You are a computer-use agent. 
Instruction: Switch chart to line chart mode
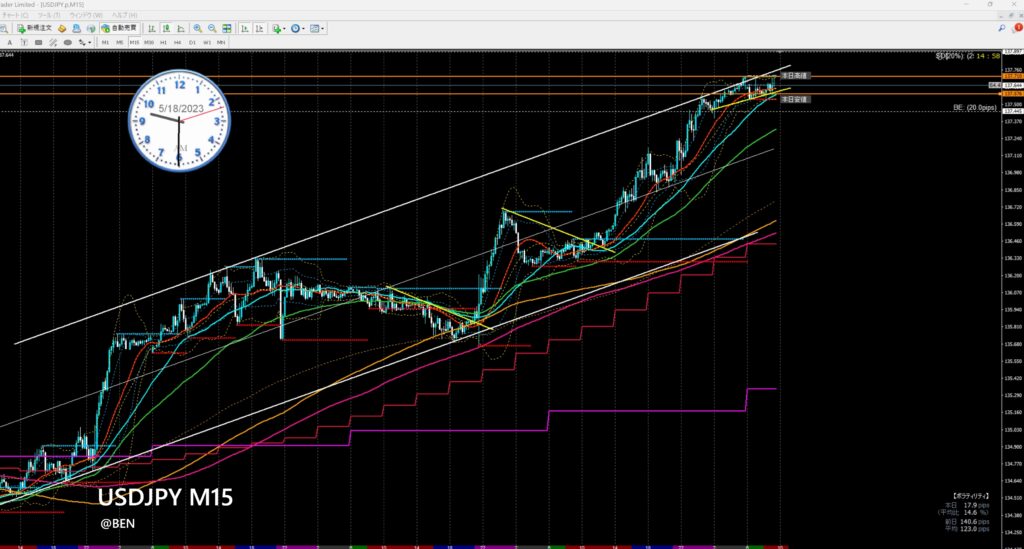179,29
